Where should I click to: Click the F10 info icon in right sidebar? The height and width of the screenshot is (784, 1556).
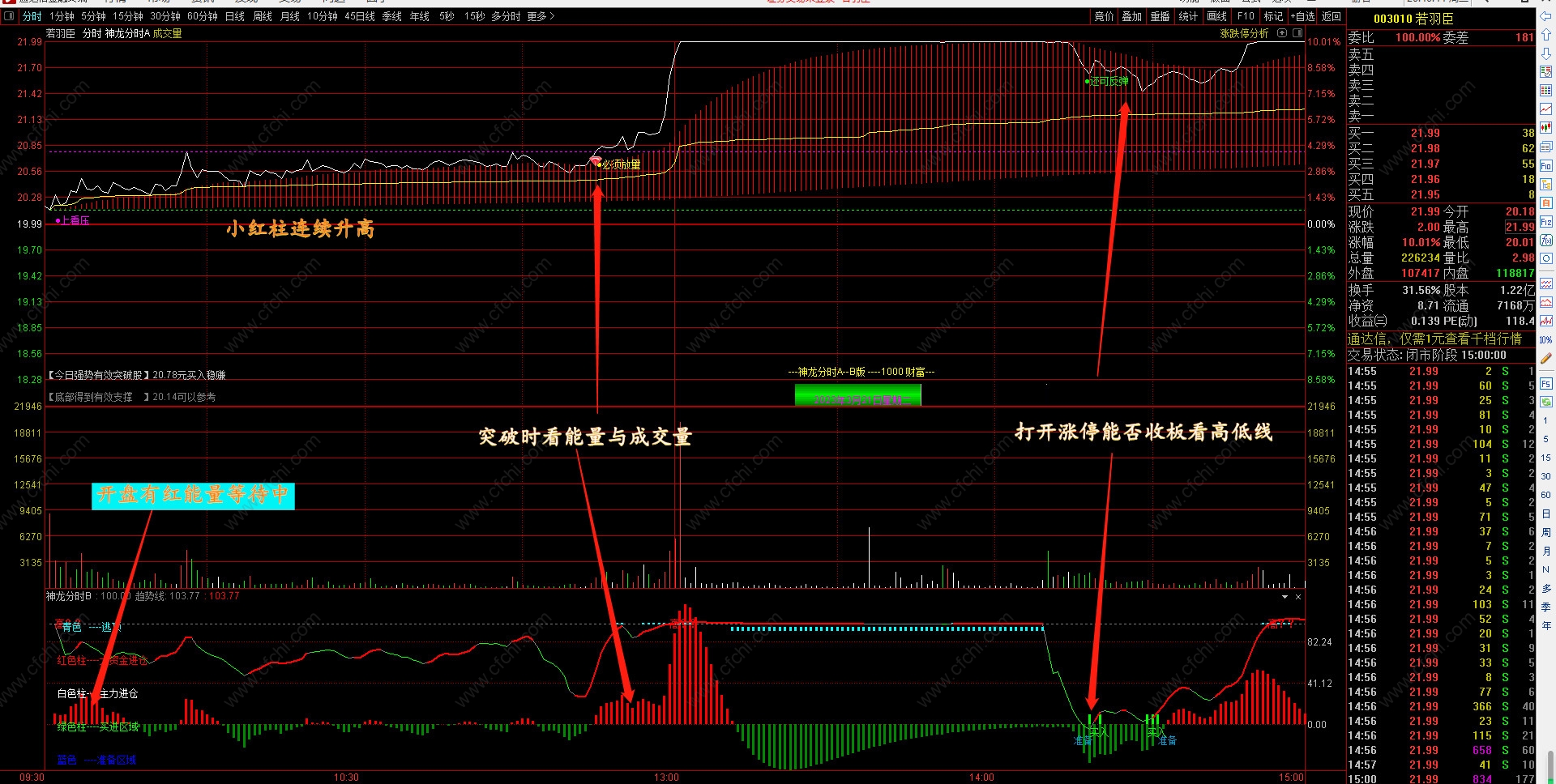(x=1546, y=165)
